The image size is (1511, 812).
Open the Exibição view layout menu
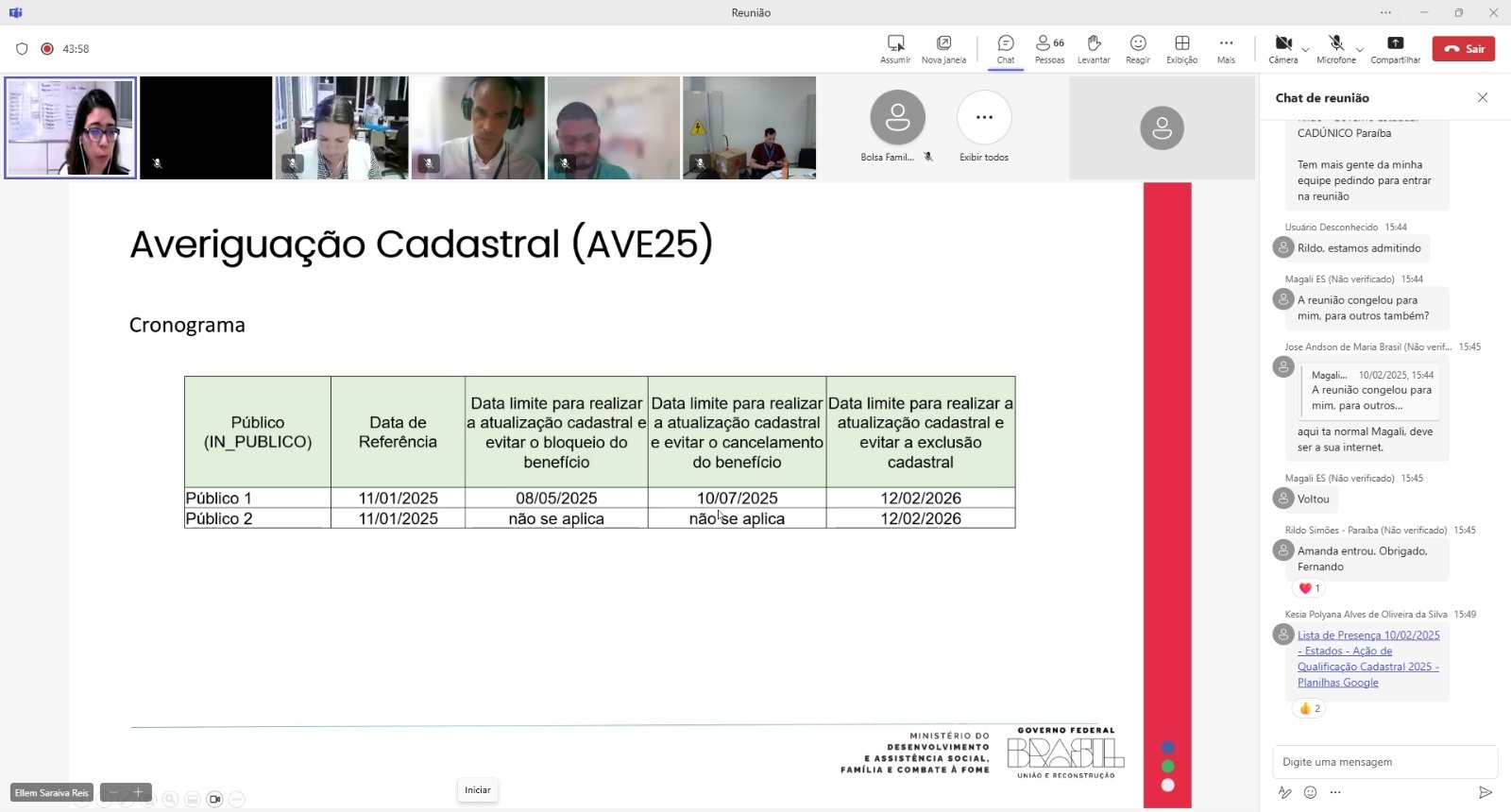[x=1181, y=43]
